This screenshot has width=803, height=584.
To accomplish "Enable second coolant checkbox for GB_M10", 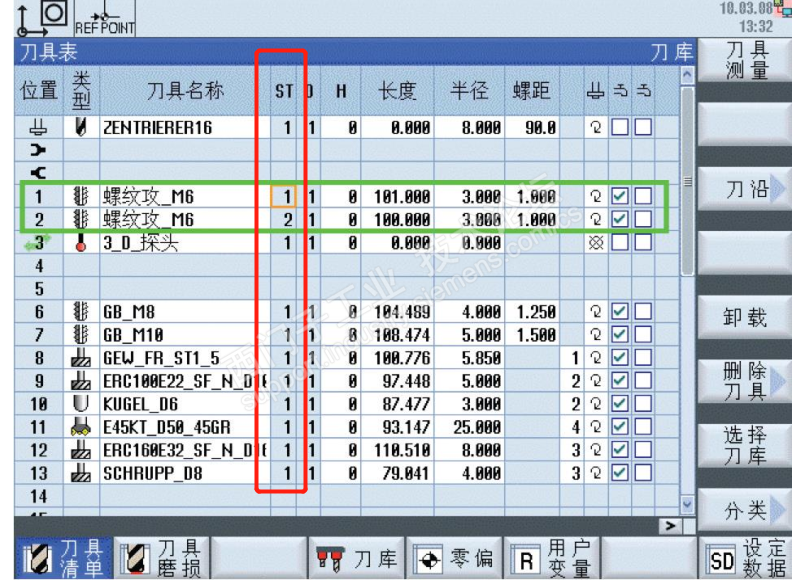I will [x=643, y=335].
